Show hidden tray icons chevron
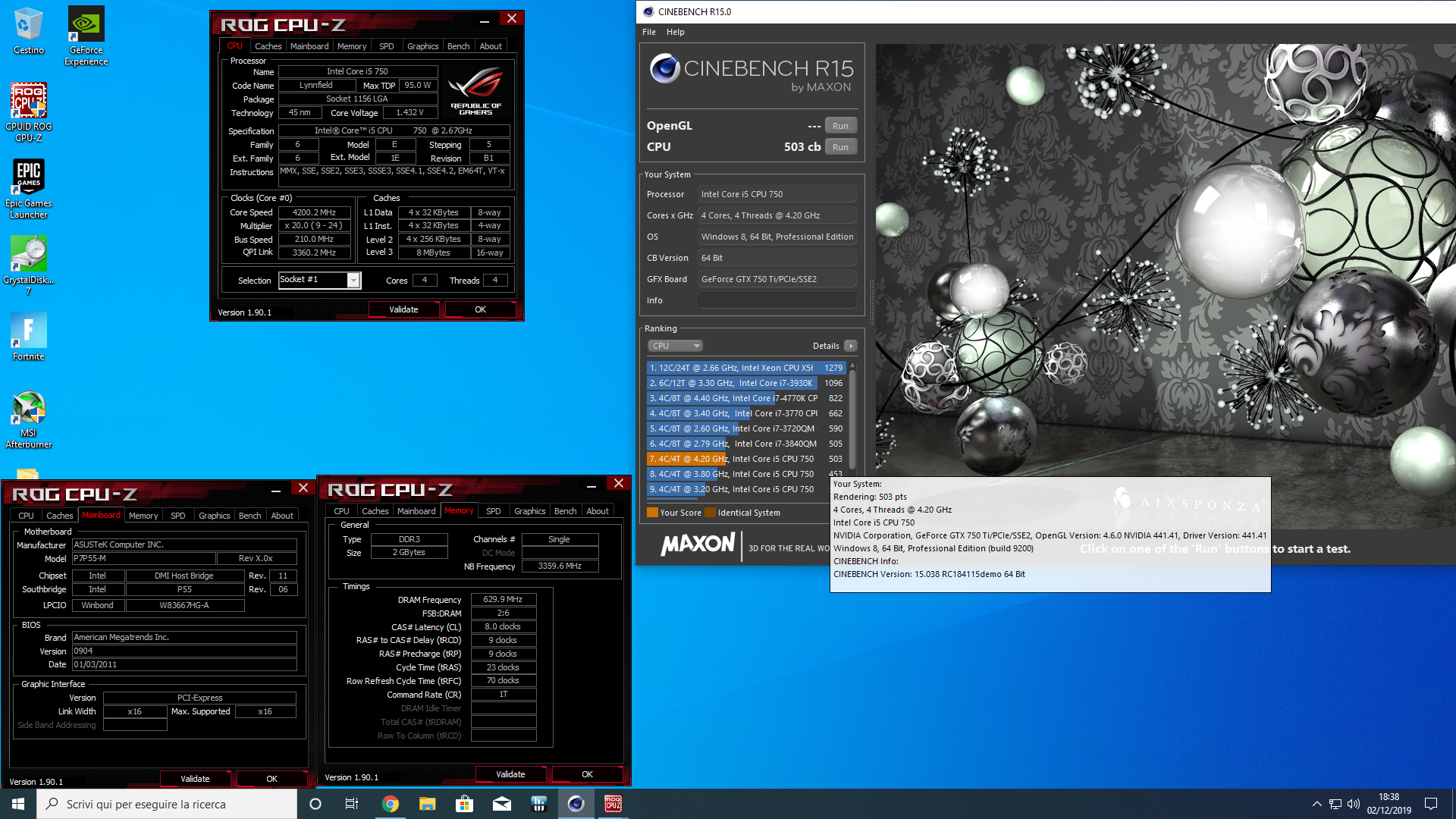The image size is (1456, 819). coord(1317,804)
